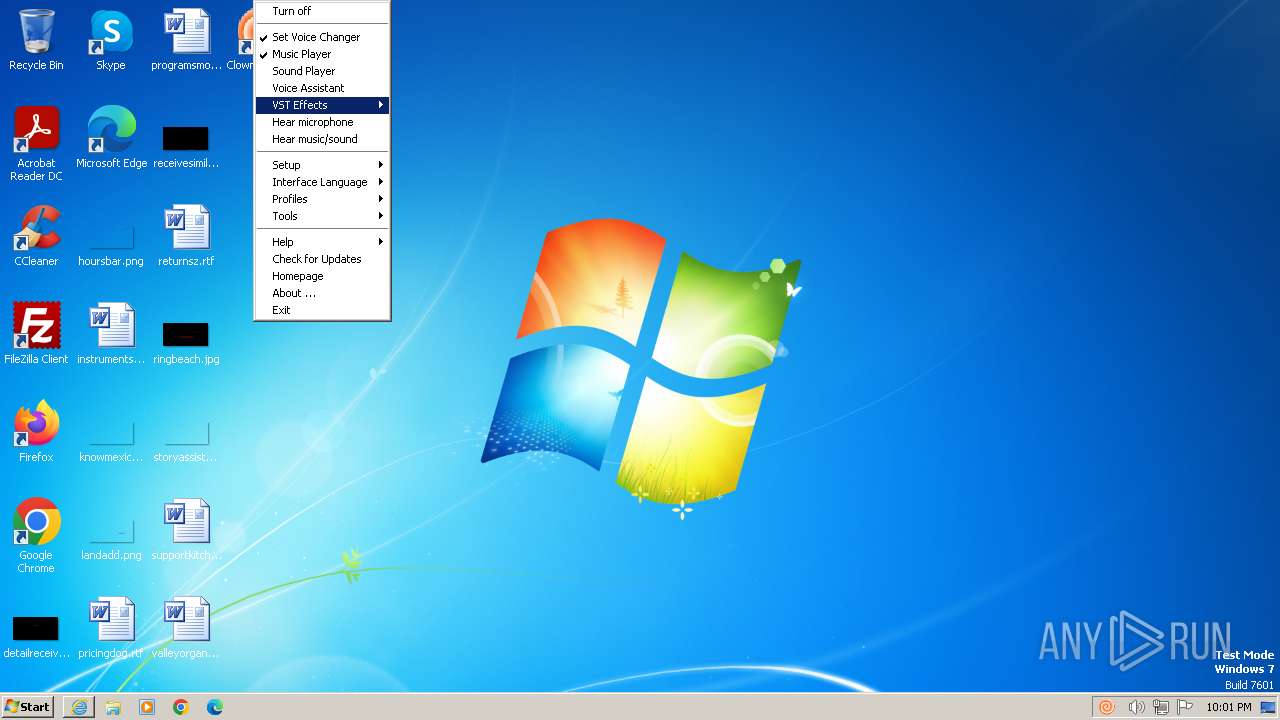Open the Google Chrome desktop shortcut
The width and height of the screenshot is (1280, 720).
(x=36, y=536)
